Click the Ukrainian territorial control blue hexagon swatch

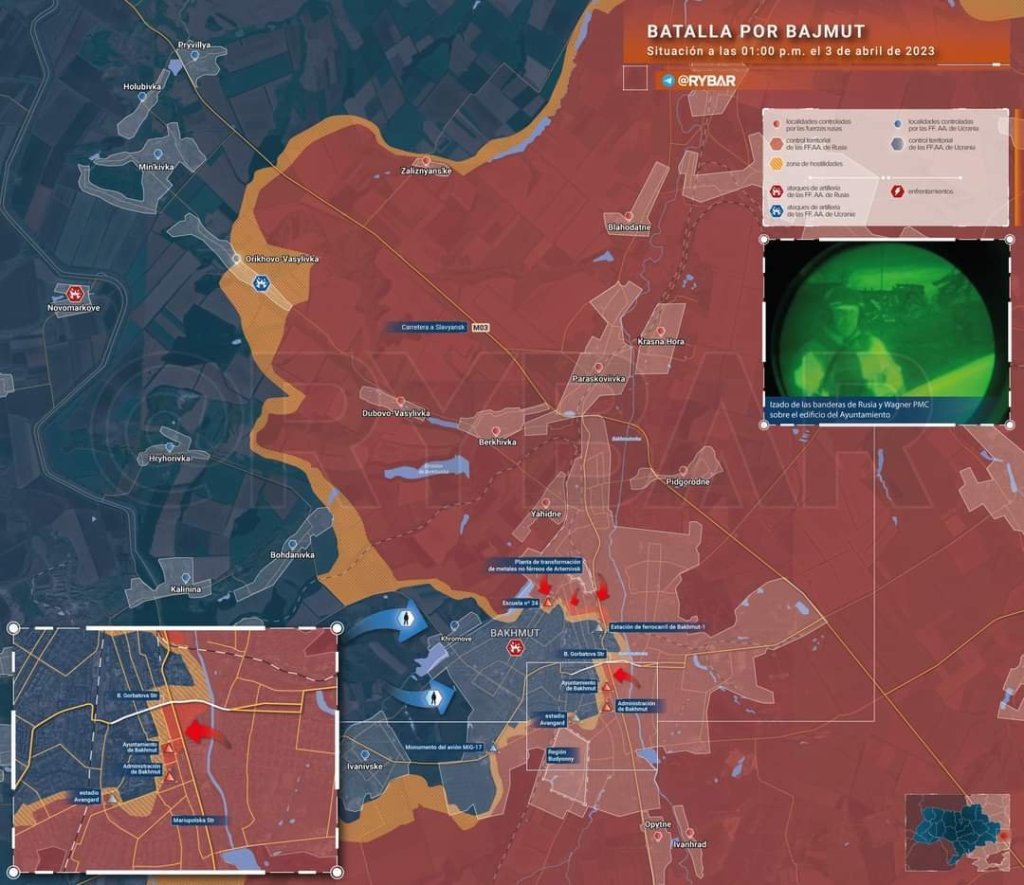coord(895,146)
